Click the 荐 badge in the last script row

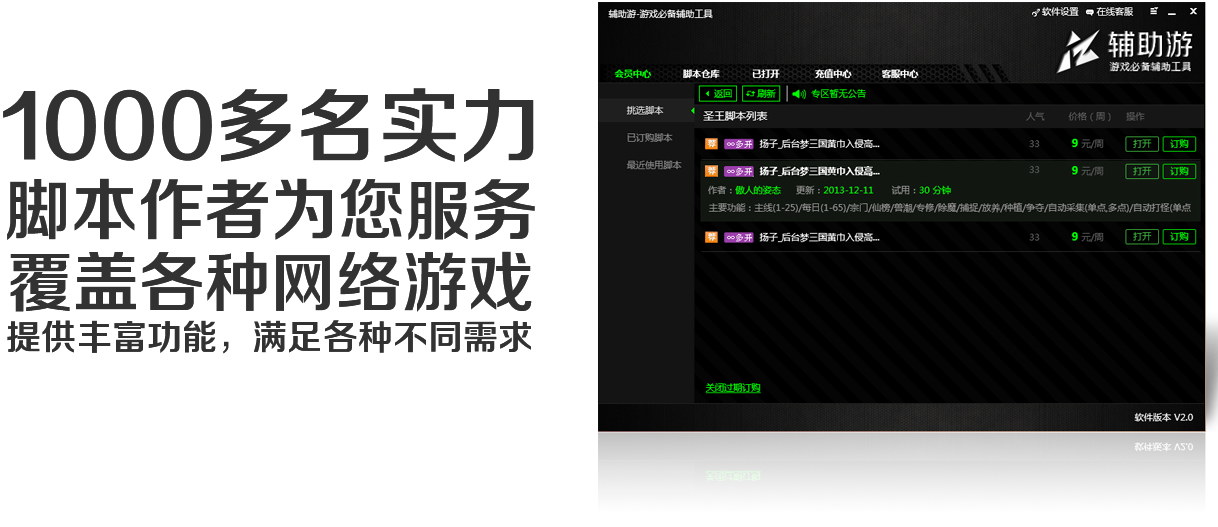[711, 237]
